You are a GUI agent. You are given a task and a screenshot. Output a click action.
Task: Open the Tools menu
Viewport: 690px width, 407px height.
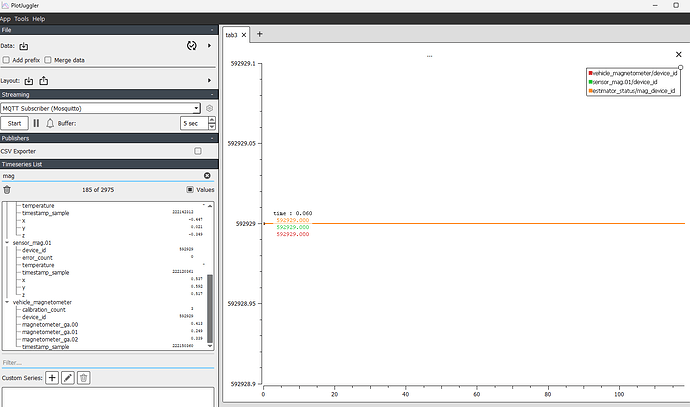(21, 19)
